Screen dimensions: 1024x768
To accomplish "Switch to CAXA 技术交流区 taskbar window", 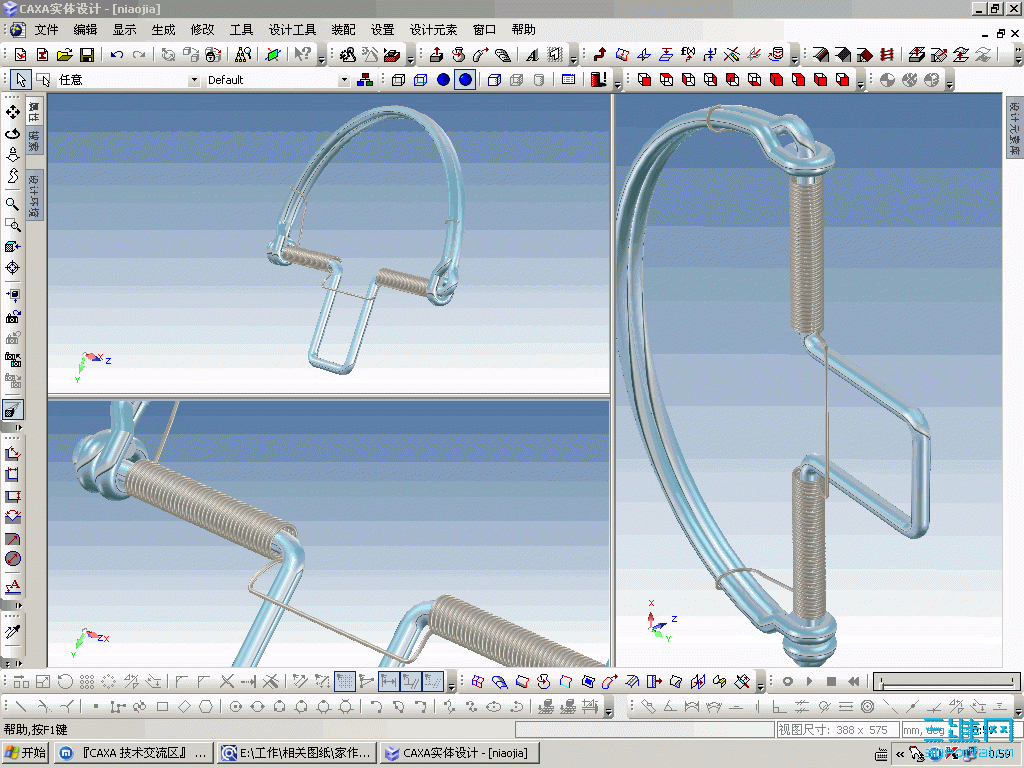I will pyautogui.click(x=134, y=752).
